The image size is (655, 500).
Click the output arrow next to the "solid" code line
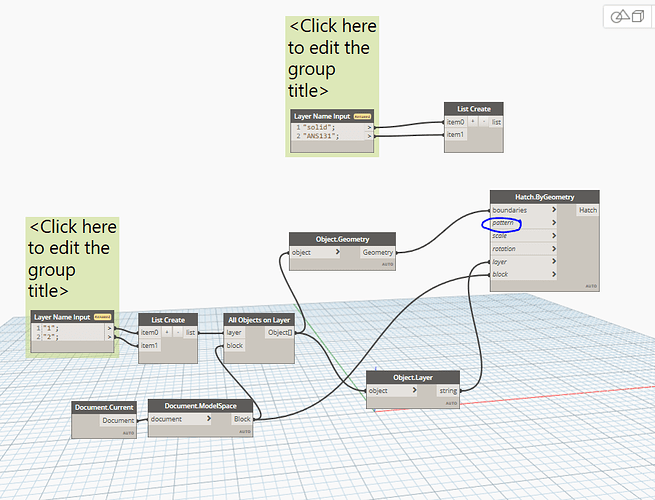point(369,127)
